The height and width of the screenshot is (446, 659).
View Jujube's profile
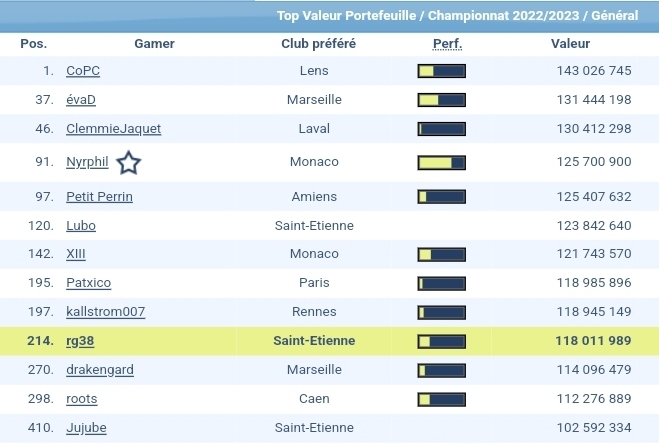pos(86,428)
